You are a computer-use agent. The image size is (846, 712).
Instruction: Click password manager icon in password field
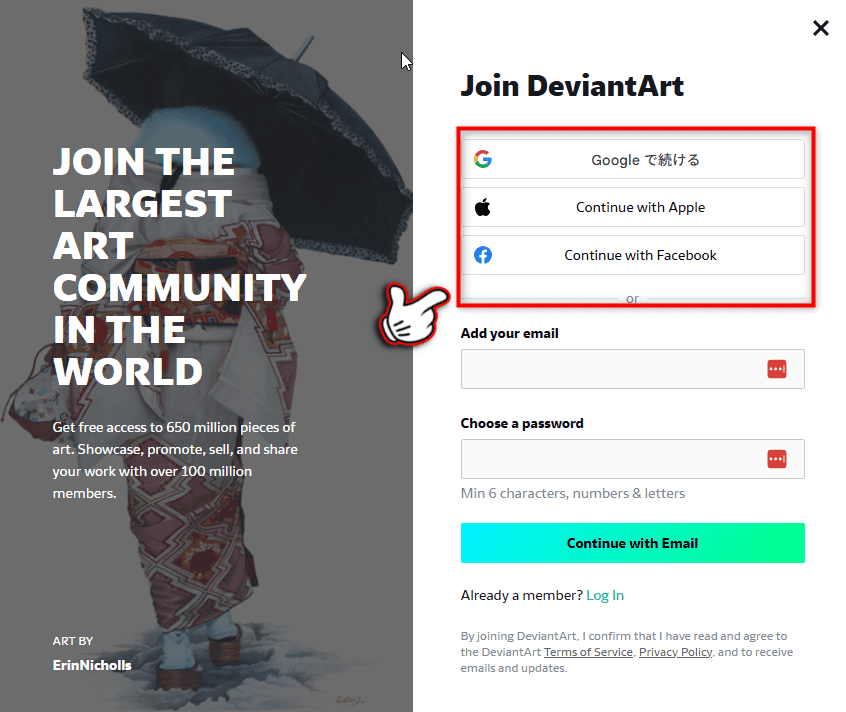click(x=777, y=459)
